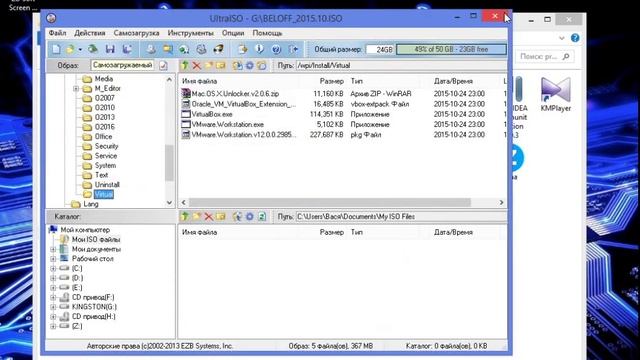Viewport: 640px width, 360px height.
Task: Open the Помощь menu
Action: point(267,33)
